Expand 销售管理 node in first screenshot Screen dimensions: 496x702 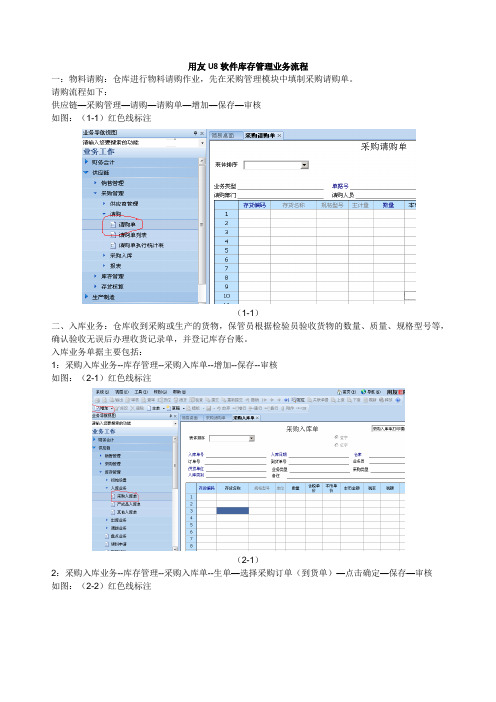pyautogui.click(x=95, y=183)
